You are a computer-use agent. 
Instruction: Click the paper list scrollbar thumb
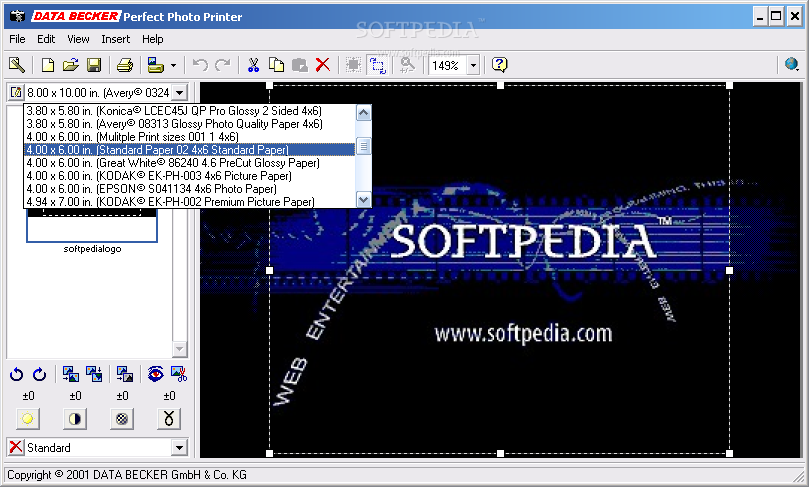click(364, 147)
